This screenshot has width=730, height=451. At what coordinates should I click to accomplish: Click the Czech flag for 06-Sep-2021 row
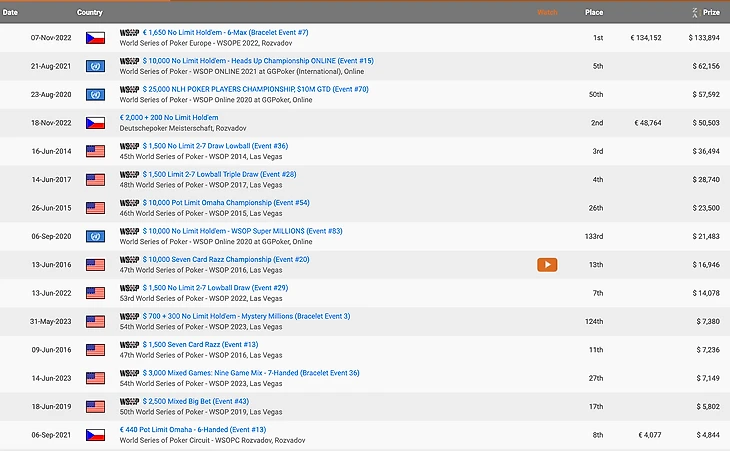click(95, 435)
